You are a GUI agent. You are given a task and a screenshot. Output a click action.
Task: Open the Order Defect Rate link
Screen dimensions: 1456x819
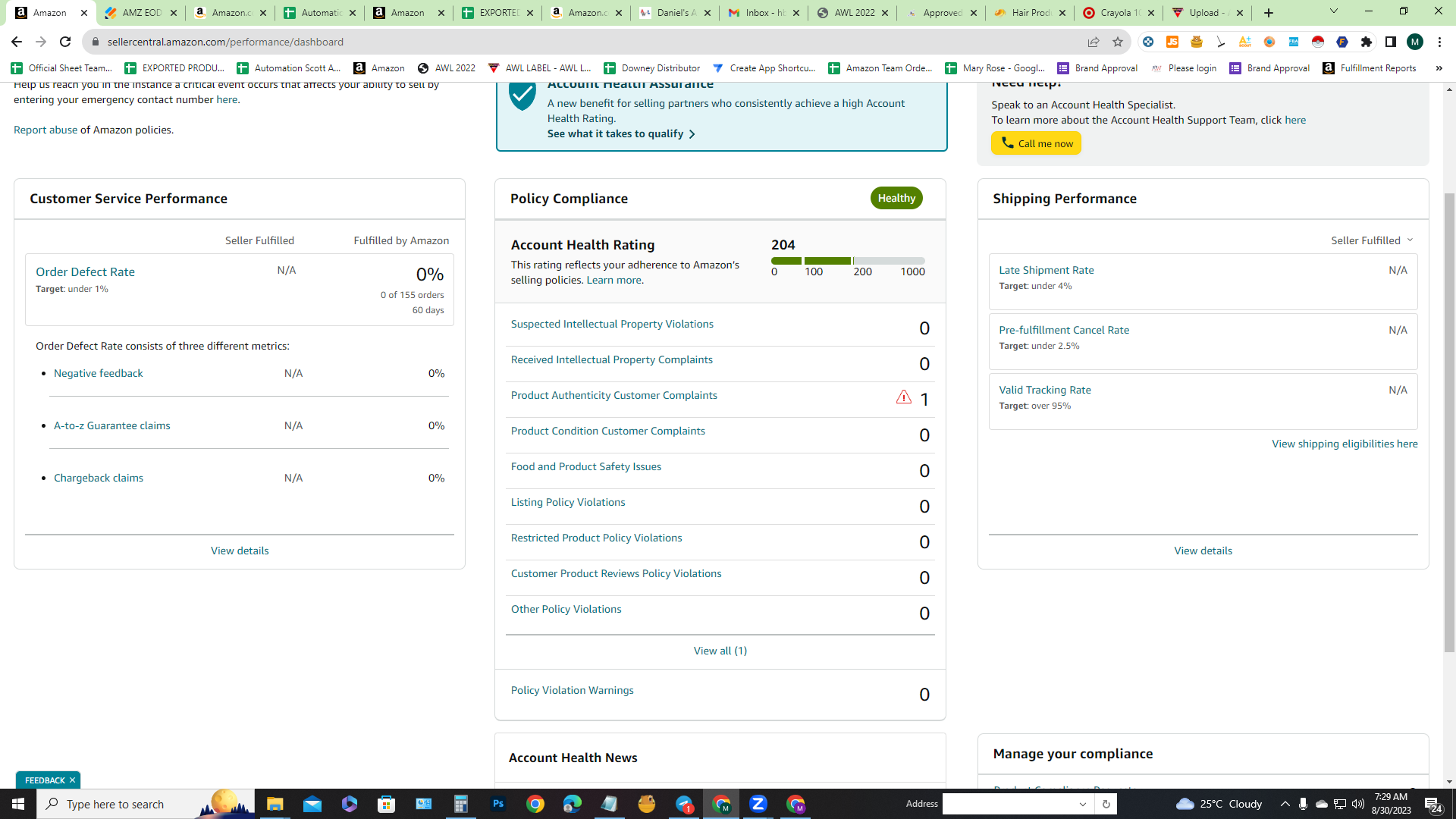coord(85,272)
